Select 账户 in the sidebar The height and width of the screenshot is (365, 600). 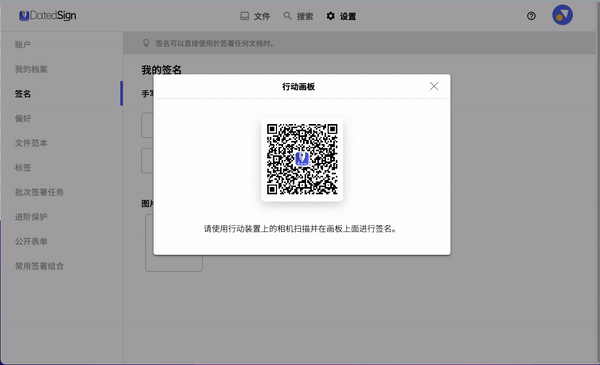pos(23,44)
